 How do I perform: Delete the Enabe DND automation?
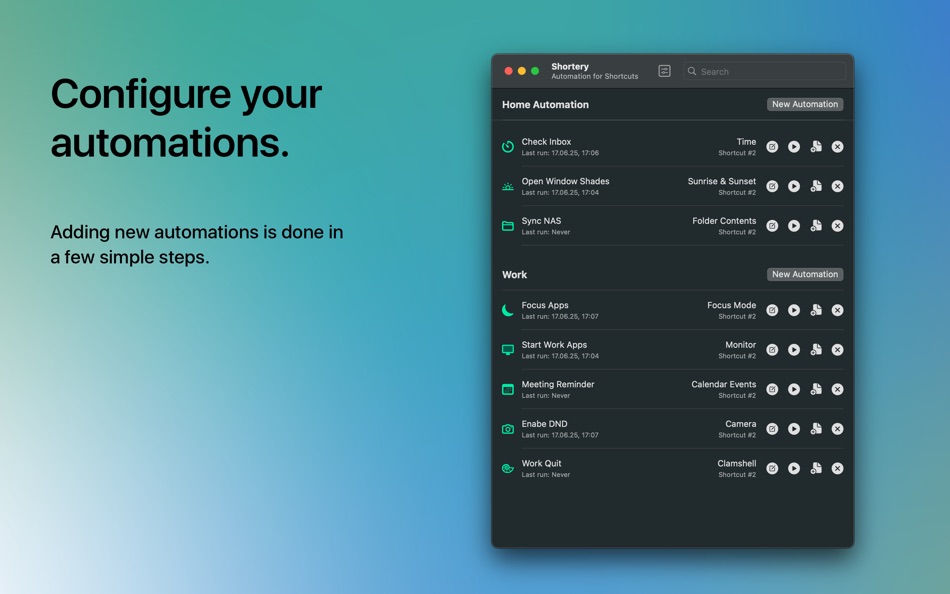tap(837, 429)
